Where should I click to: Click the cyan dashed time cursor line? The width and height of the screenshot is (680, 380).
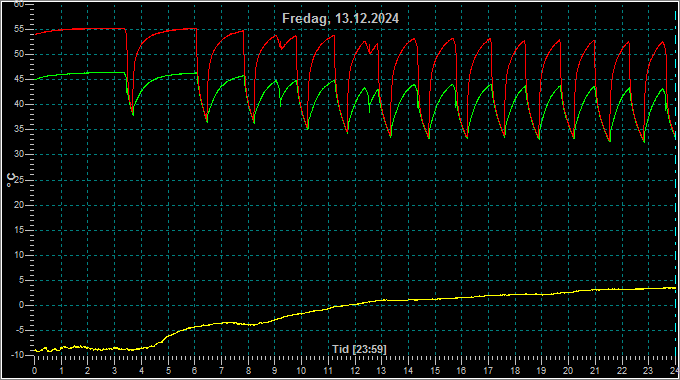point(676,182)
